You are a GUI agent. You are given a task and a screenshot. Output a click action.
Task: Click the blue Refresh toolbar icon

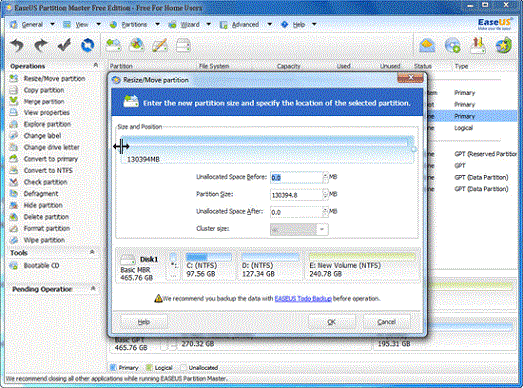pos(87,45)
